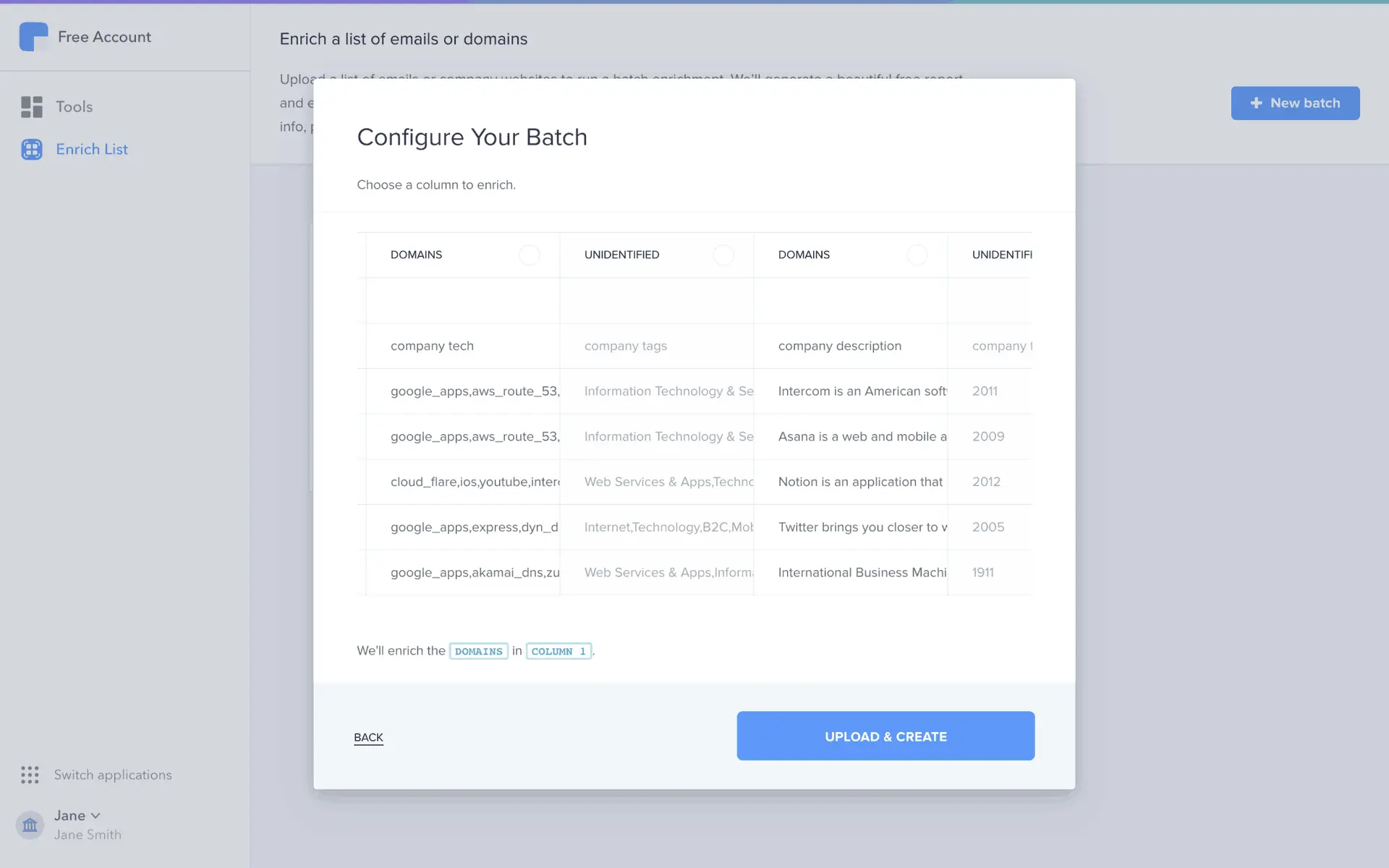The height and width of the screenshot is (868, 1389).
Task: Click the company tech header cell
Action: coord(432,346)
